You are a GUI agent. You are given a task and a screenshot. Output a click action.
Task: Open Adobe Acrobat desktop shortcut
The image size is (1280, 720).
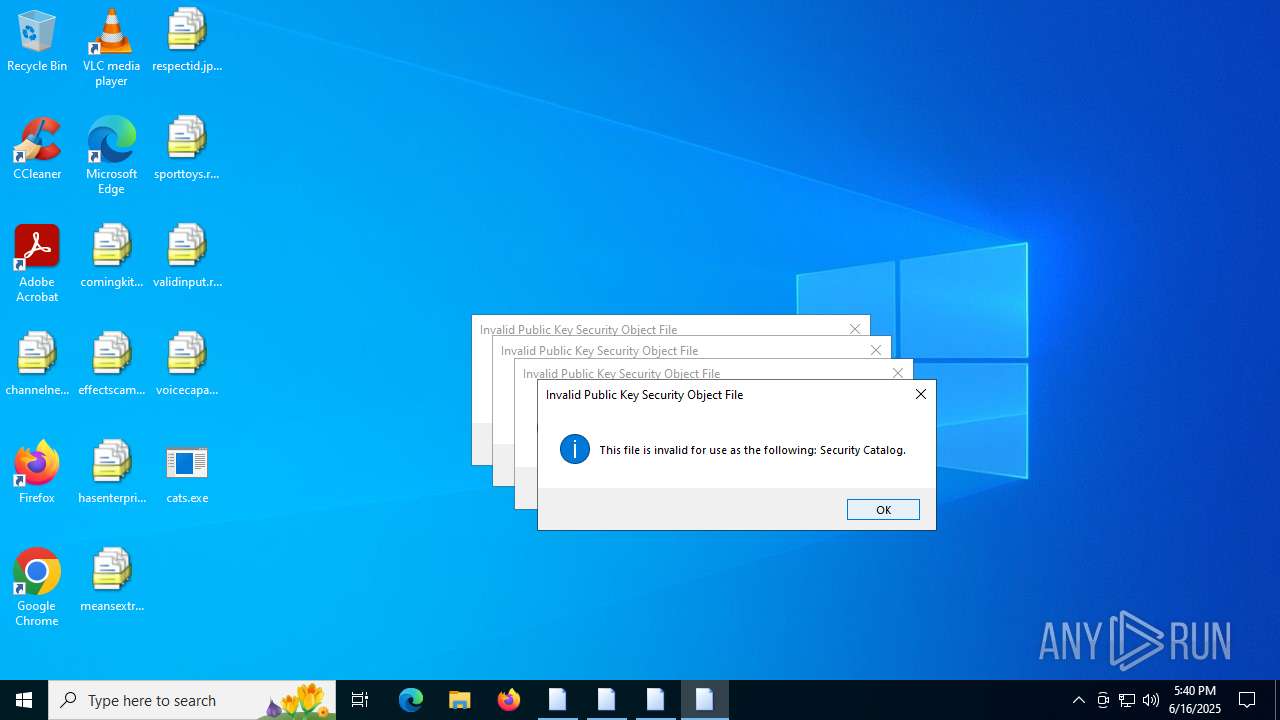pyautogui.click(x=37, y=264)
